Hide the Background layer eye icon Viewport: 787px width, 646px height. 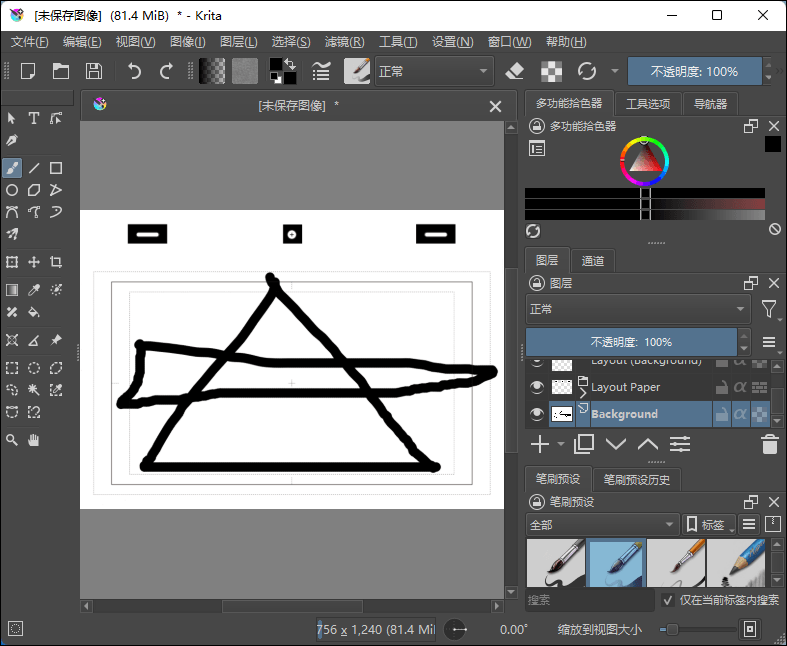click(537, 414)
